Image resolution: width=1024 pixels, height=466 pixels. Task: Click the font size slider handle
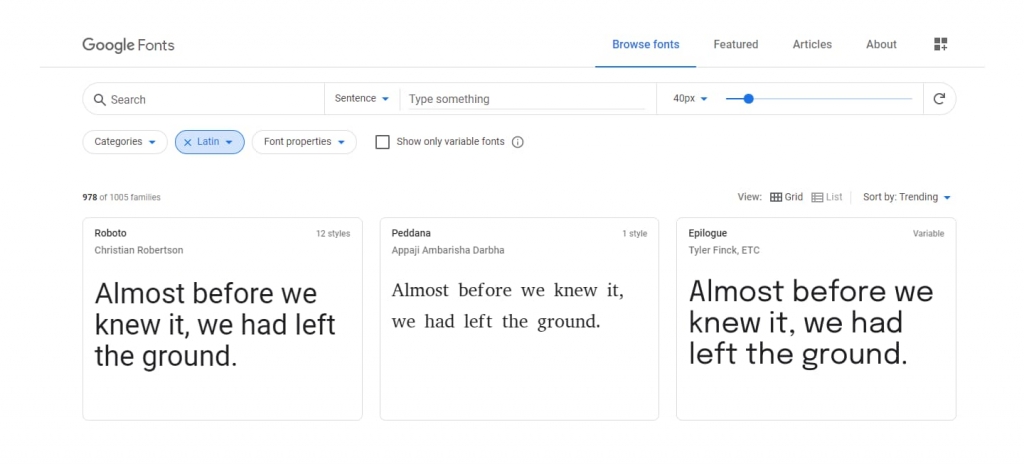click(x=748, y=99)
